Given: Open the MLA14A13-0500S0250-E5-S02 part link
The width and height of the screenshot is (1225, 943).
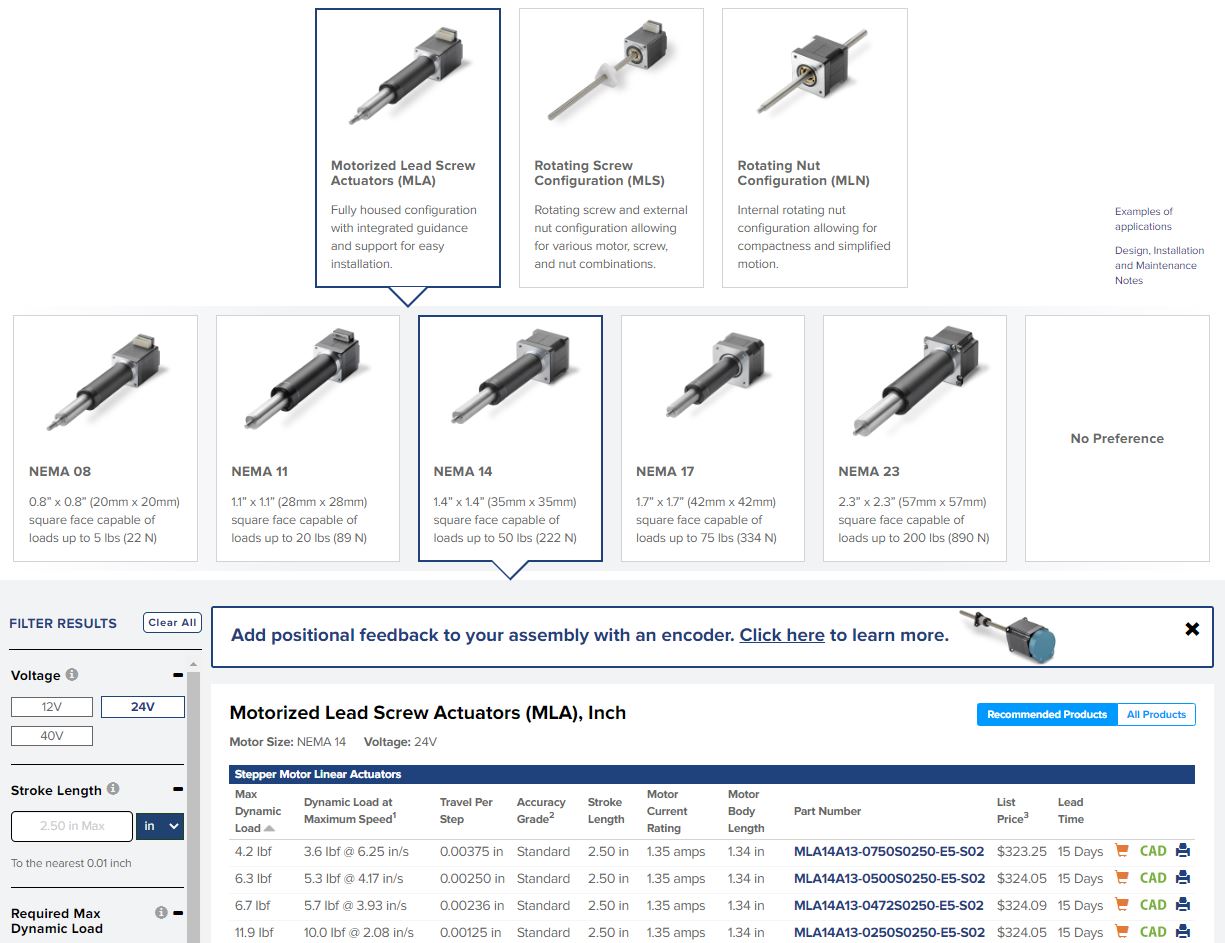Looking at the screenshot, I should (x=888, y=878).
